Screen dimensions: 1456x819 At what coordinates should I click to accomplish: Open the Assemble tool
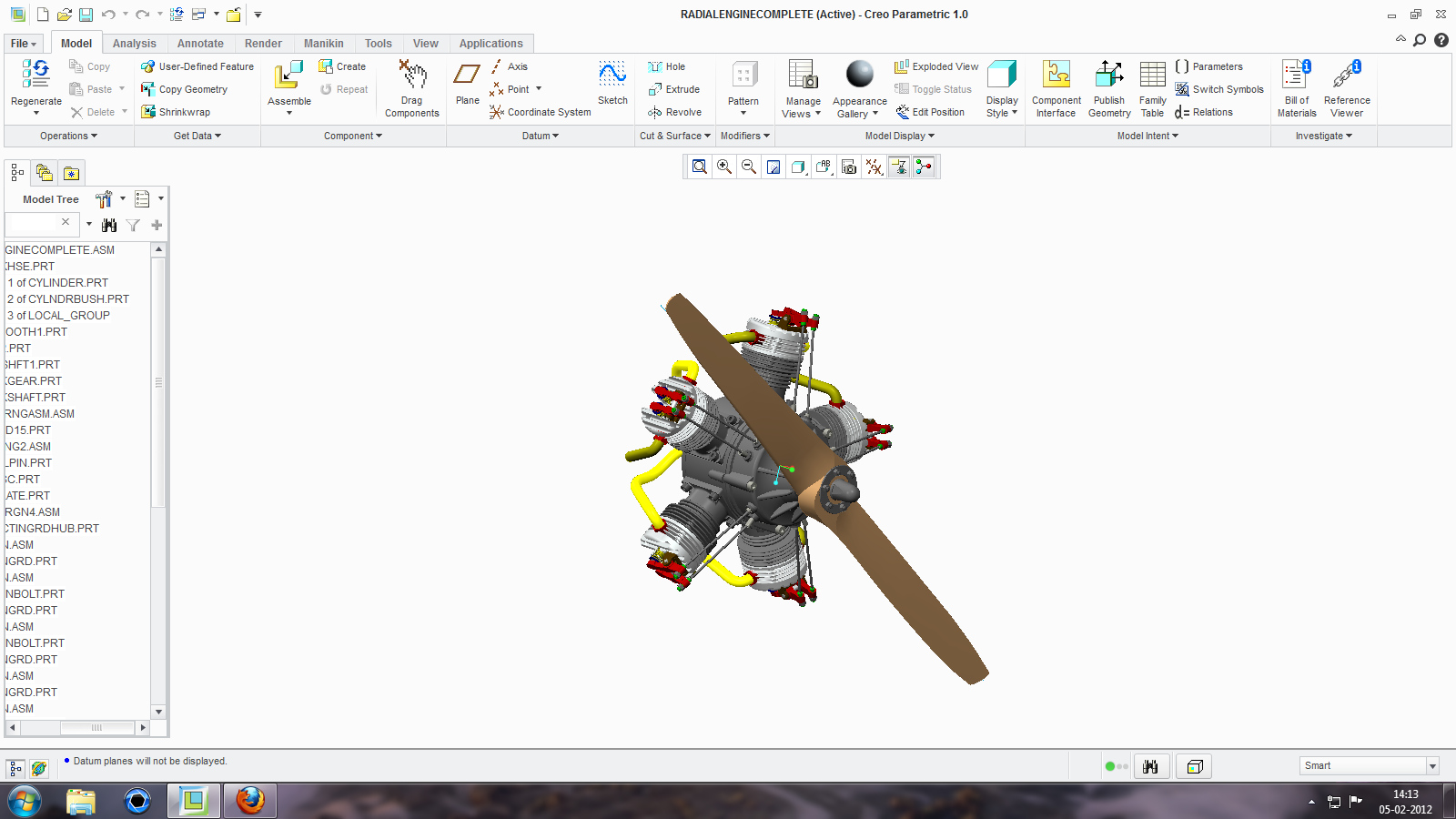pyautogui.click(x=289, y=75)
